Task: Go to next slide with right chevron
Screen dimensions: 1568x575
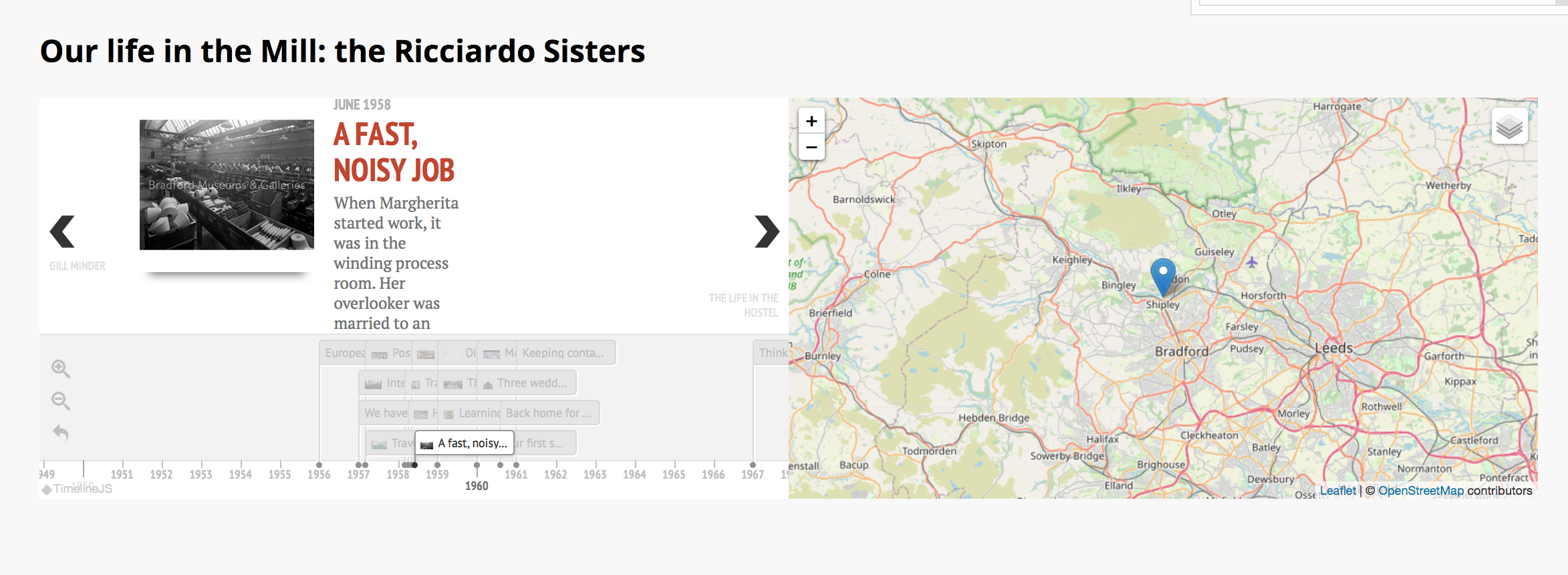Action: 766,231
